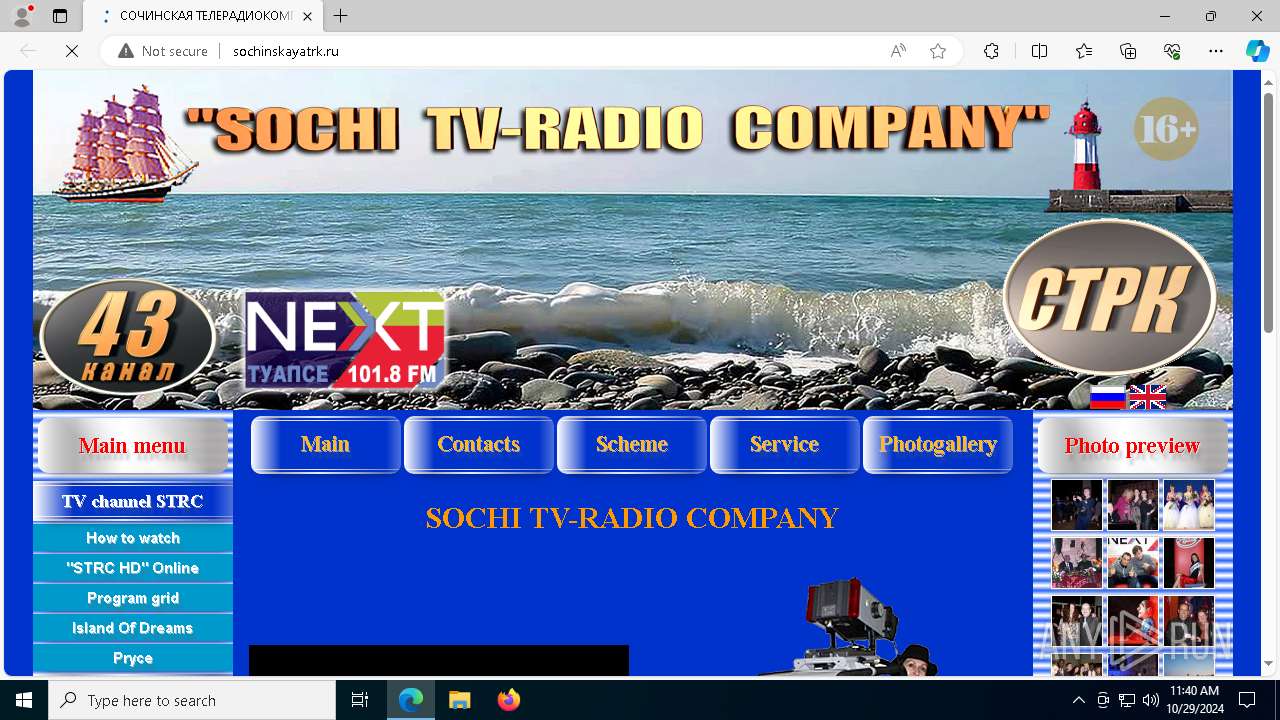Open the Extensions menu
Viewport: 1280px width, 720px height.
(991, 51)
